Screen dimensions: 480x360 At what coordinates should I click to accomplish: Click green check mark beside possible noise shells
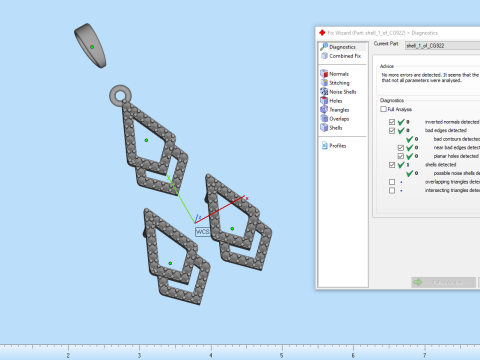click(409, 173)
